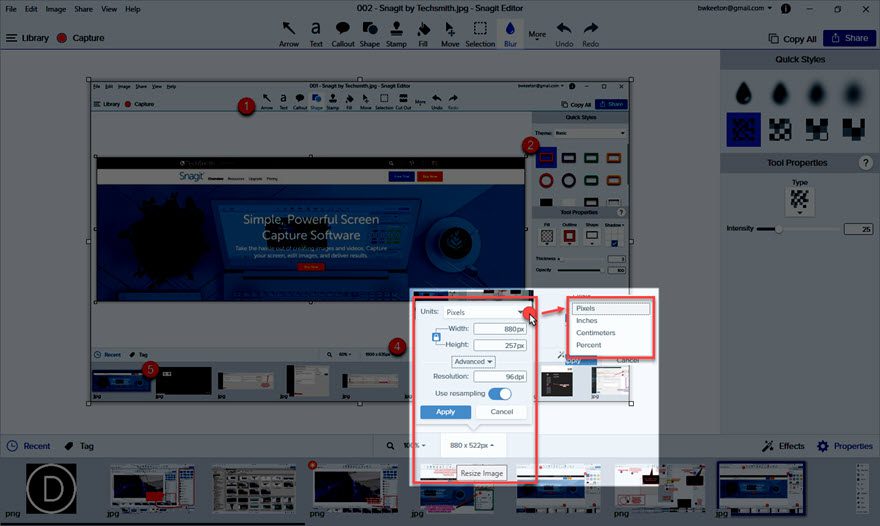Image resolution: width=880 pixels, height=526 pixels.
Task: Open the currently selected last tray thumbnail
Action: pos(761,488)
